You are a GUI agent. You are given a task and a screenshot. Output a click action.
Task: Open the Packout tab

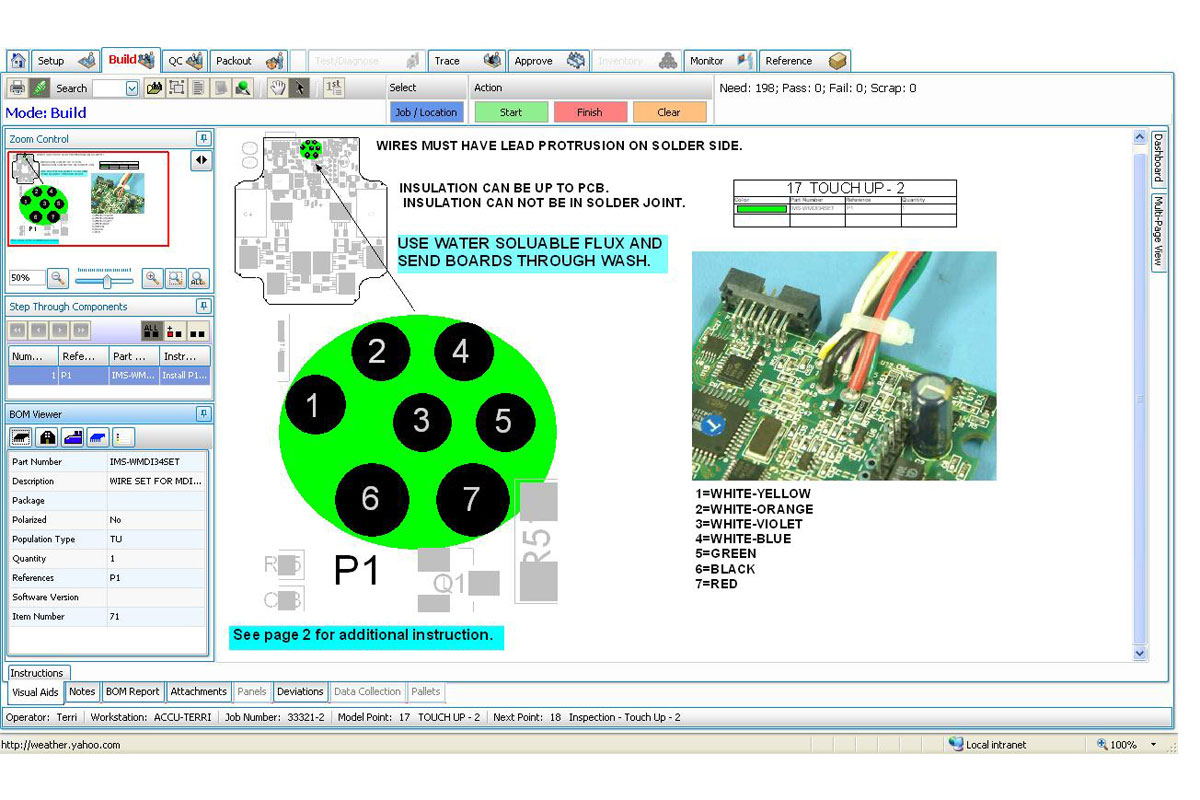(x=250, y=61)
